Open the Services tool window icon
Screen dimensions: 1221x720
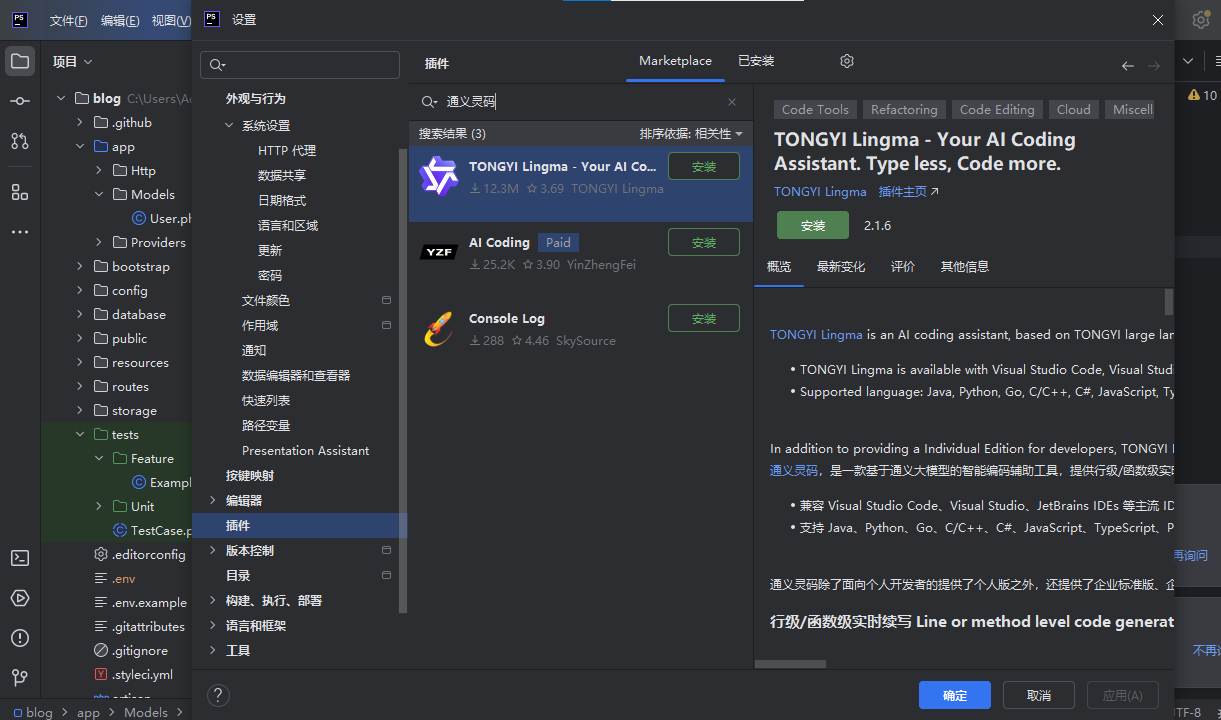pyautogui.click(x=20, y=598)
